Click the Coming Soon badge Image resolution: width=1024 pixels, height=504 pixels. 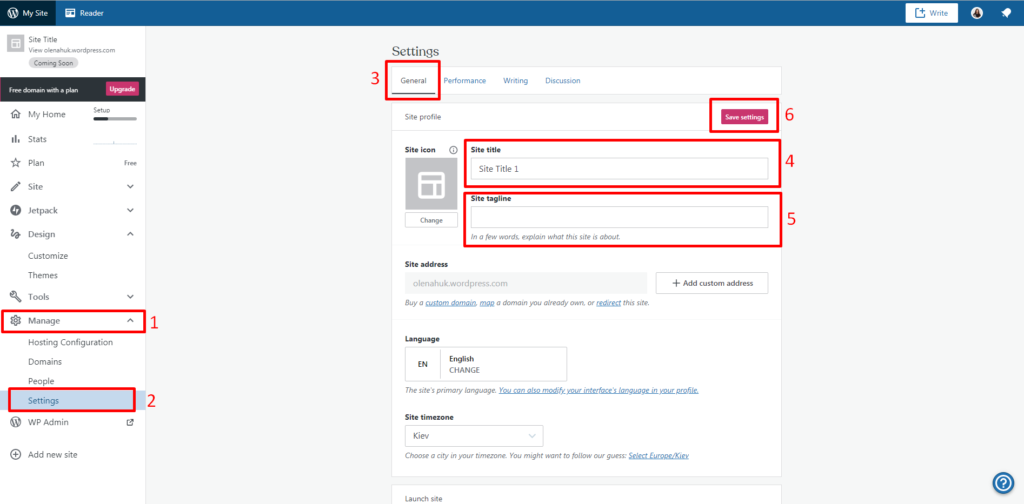pyautogui.click(x=53, y=63)
